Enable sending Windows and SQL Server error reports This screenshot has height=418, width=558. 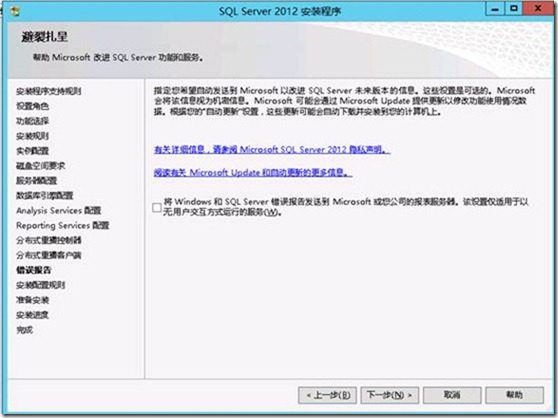click(157, 207)
